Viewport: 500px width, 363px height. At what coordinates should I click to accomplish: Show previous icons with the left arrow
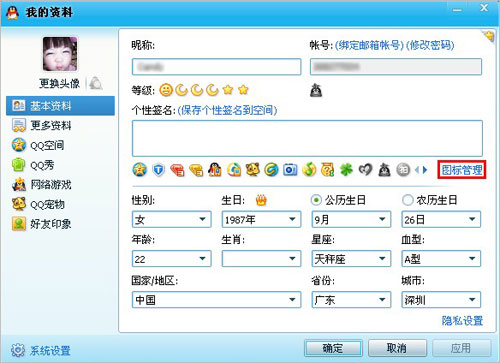[x=417, y=170]
